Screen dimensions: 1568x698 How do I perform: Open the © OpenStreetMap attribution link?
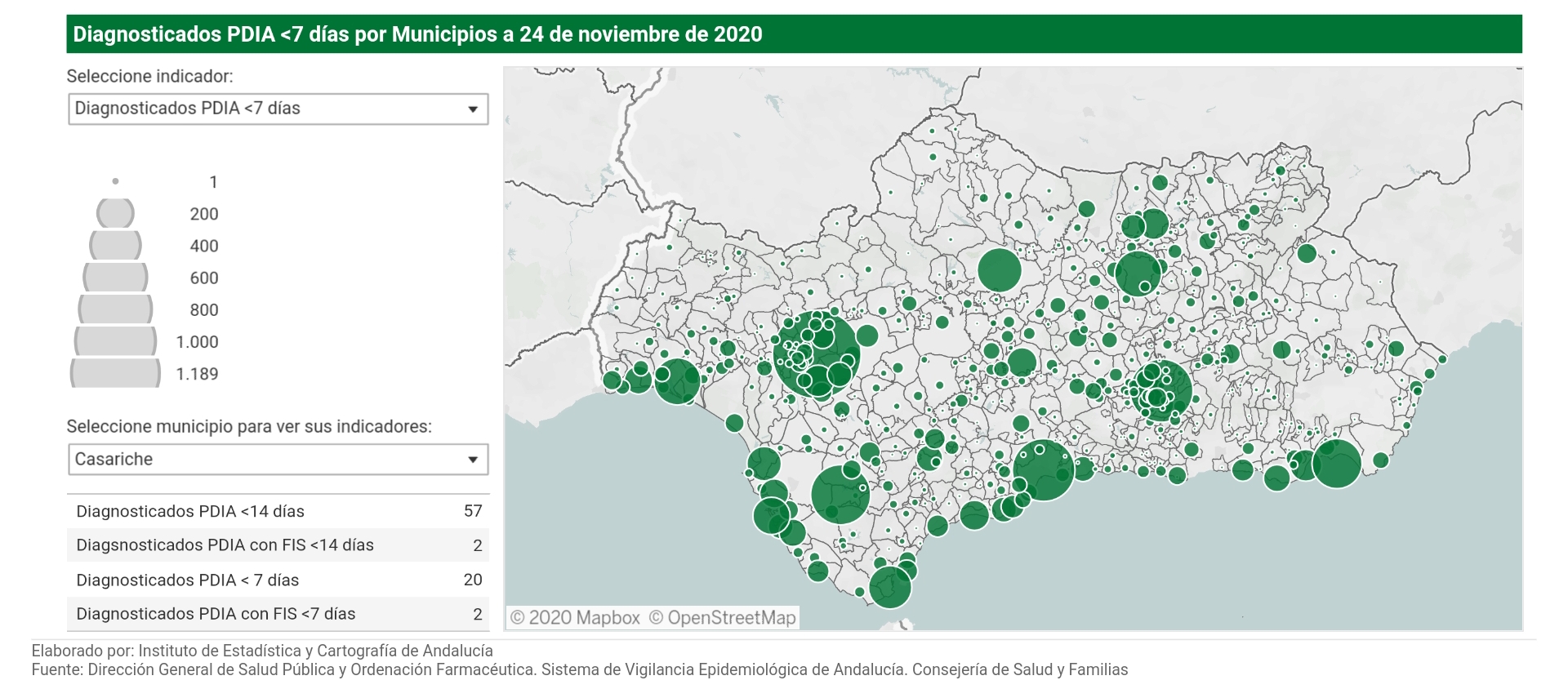722,618
